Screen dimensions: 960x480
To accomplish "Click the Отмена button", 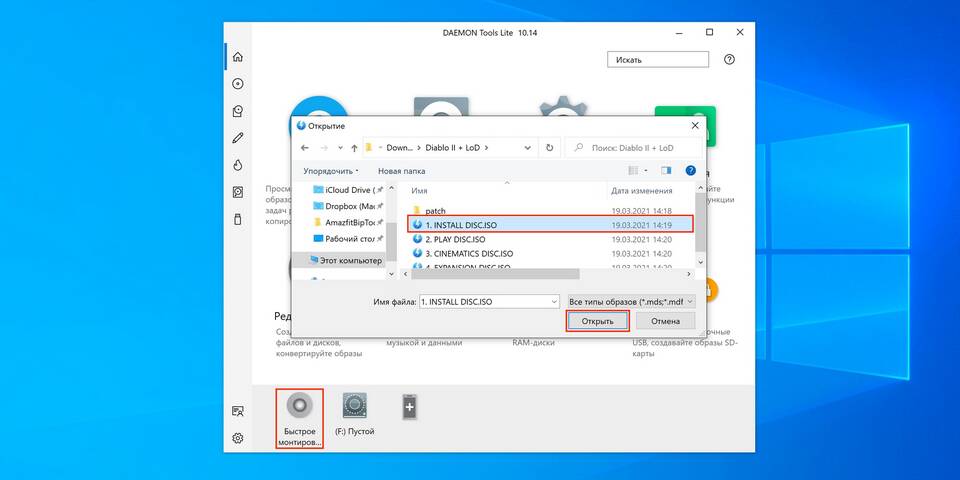I will [666, 321].
